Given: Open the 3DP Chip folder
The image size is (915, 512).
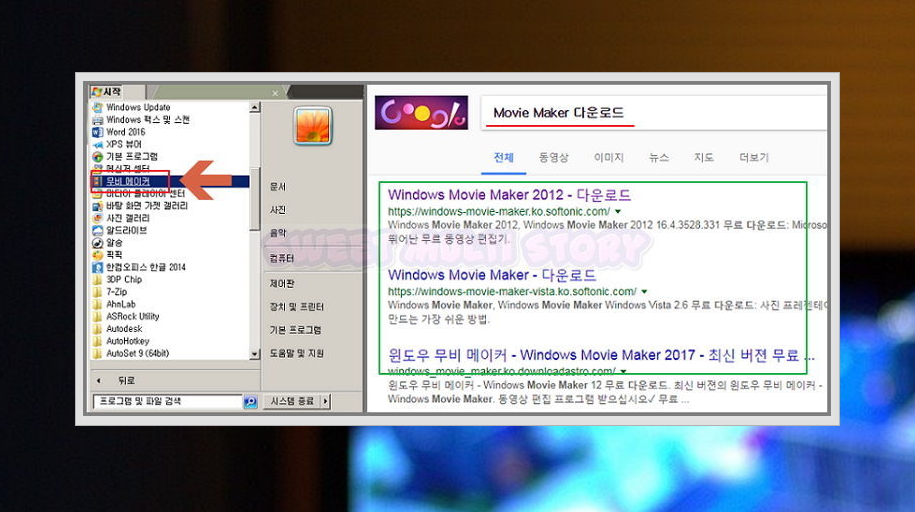Looking at the screenshot, I should pyautogui.click(x=117, y=280).
